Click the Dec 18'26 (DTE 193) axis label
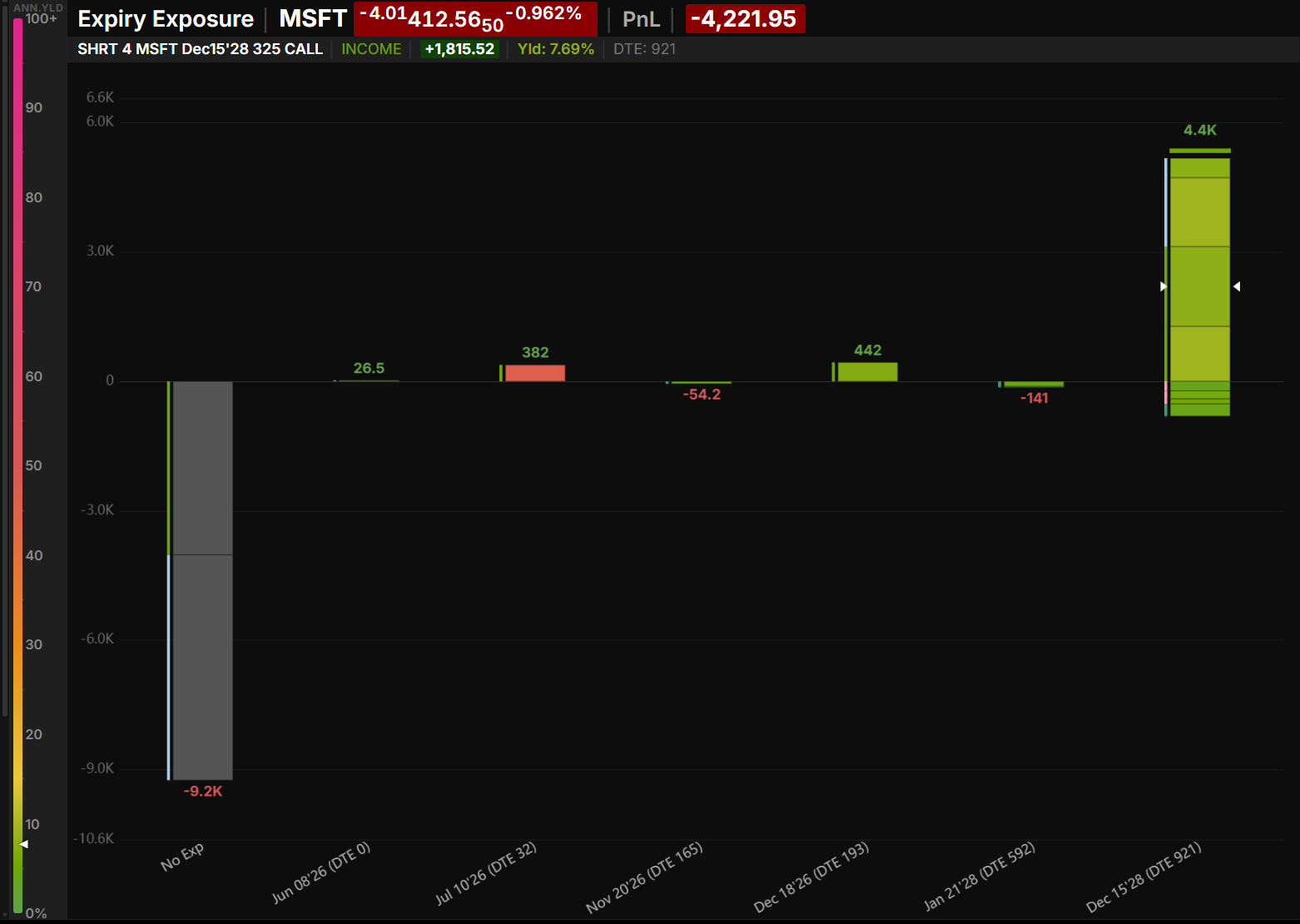Image resolution: width=1300 pixels, height=924 pixels. point(811,877)
